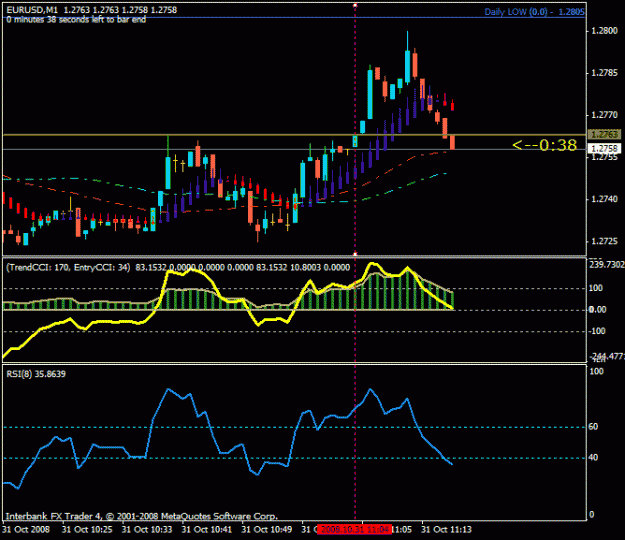Click the 1.2770 price axis value

(x=604, y=115)
